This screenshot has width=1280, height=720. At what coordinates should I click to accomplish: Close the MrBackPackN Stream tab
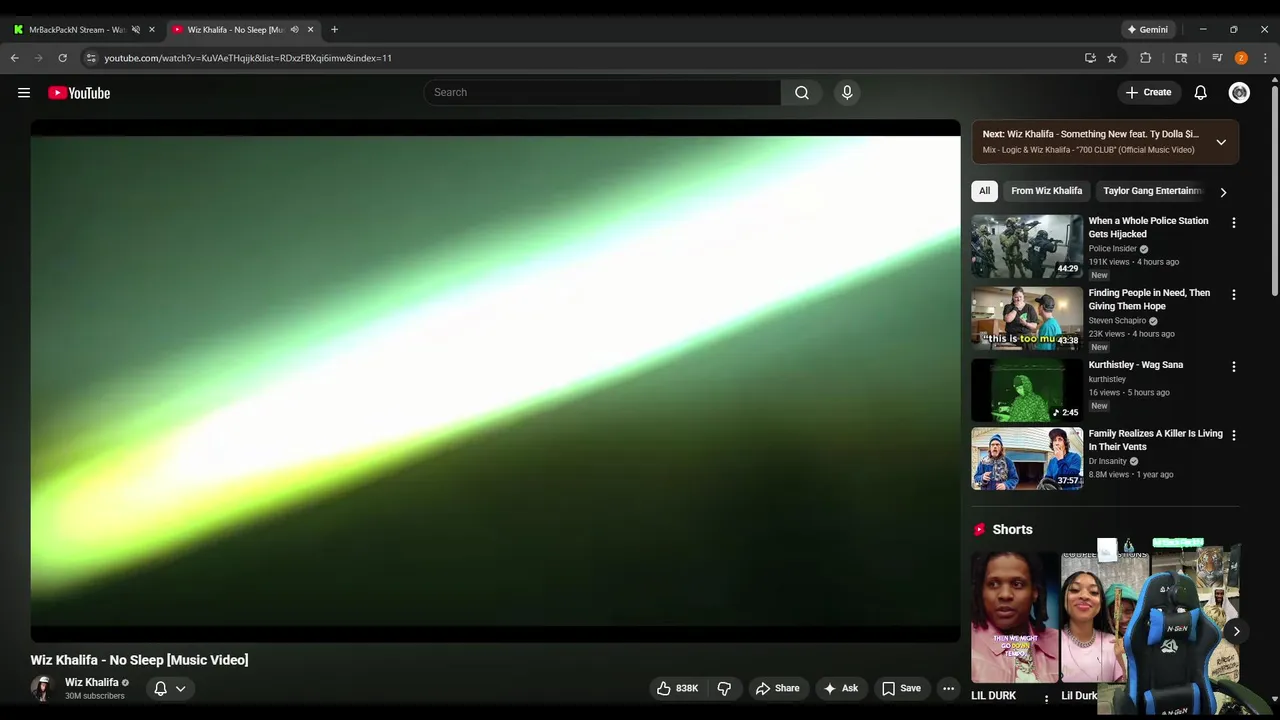tap(152, 30)
